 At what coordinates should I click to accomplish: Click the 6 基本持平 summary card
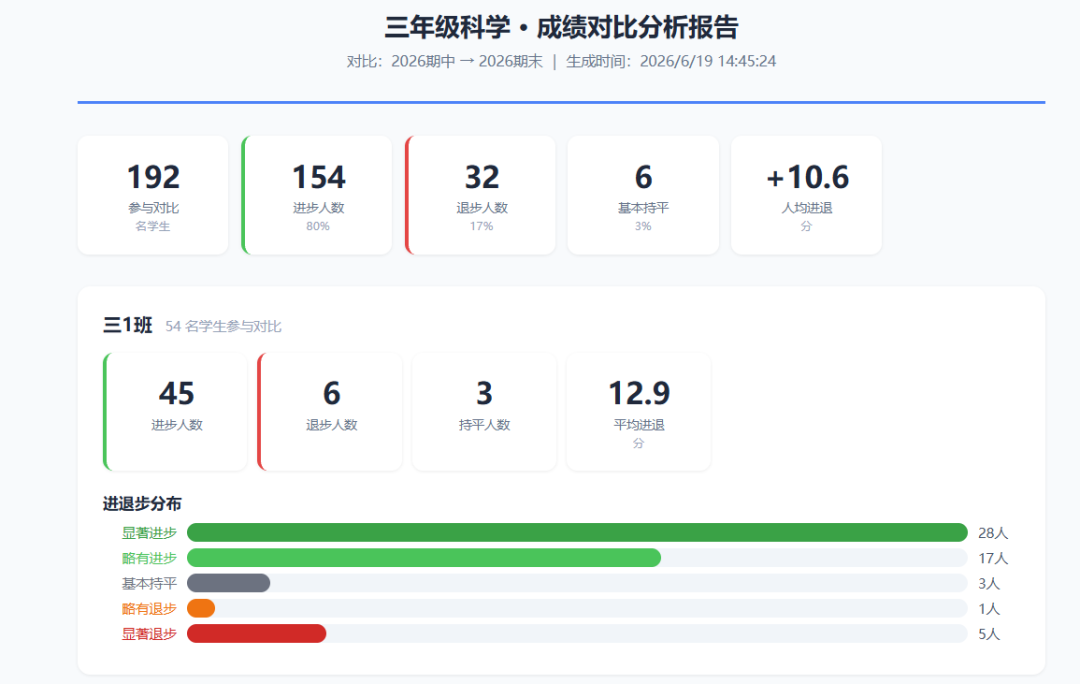point(643,195)
